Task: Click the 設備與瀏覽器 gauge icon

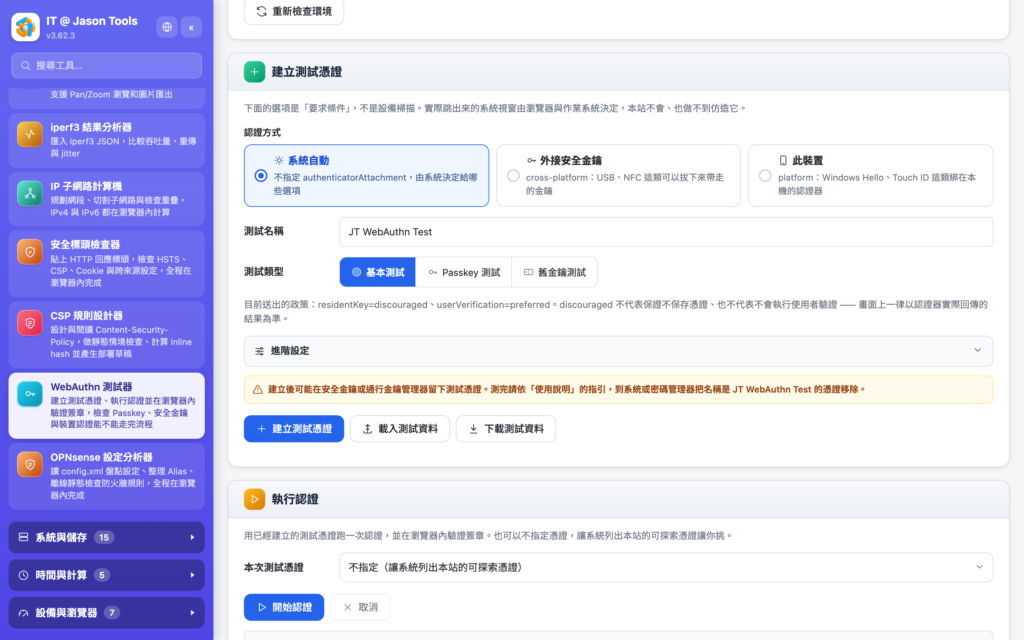Action: (x=24, y=613)
